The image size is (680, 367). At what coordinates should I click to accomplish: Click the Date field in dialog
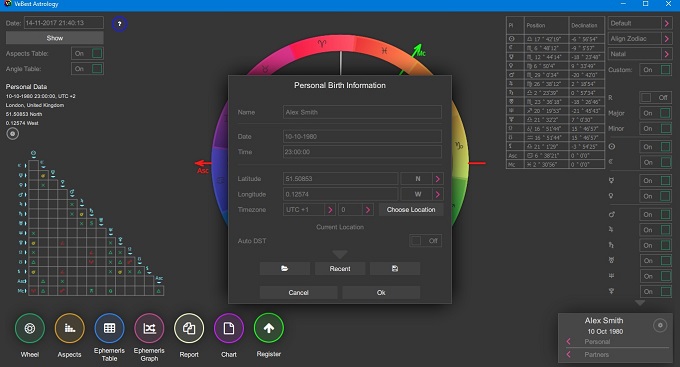pyautogui.click(x=362, y=136)
